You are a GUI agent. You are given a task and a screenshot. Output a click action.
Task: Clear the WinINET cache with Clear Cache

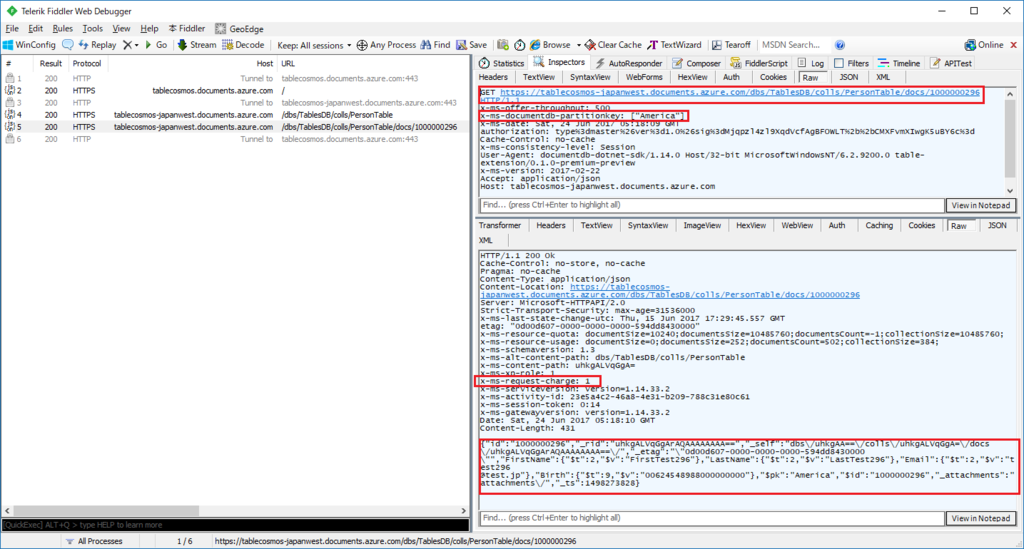click(613, 45)
